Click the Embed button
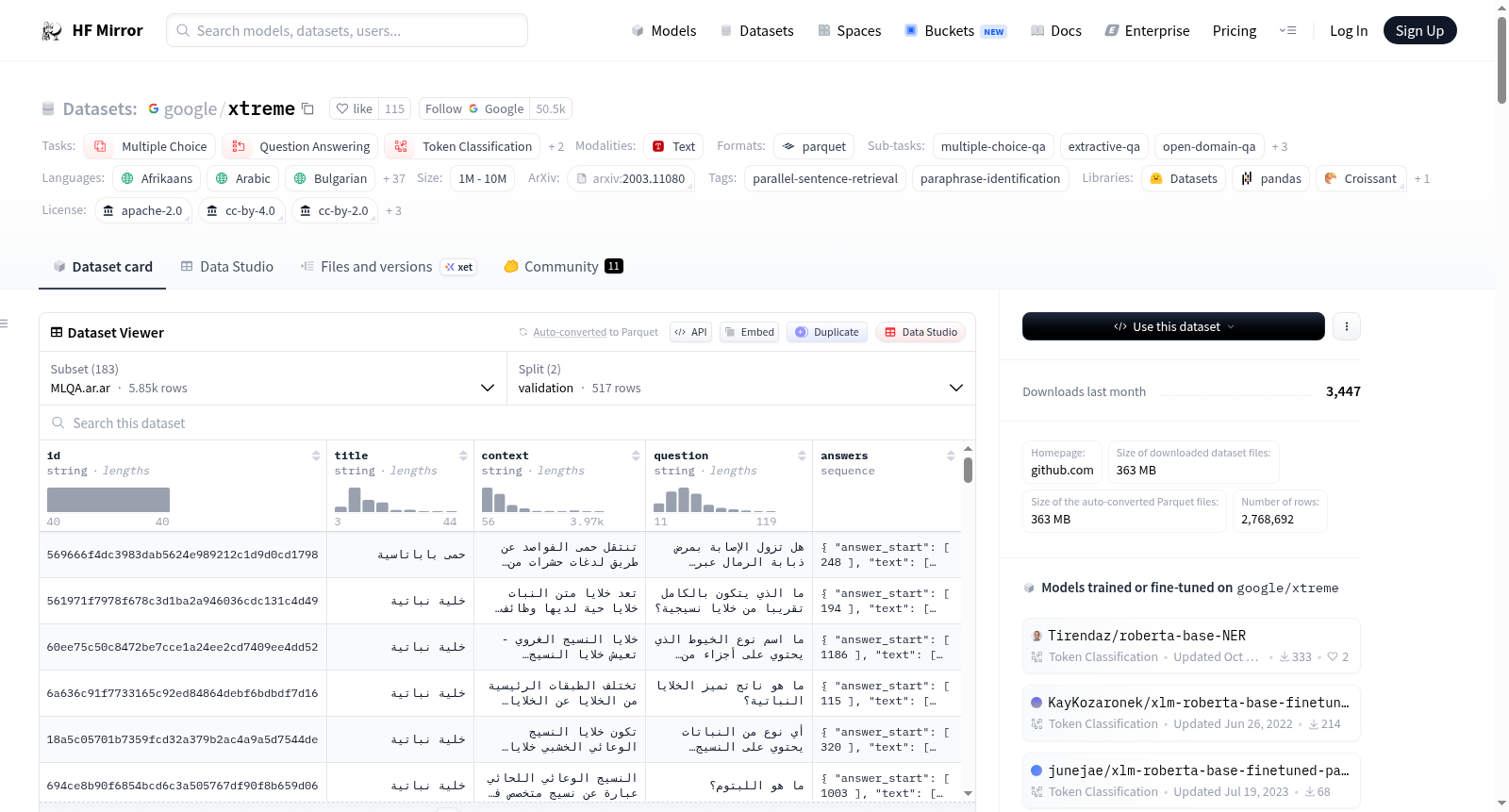 [749, 332]
